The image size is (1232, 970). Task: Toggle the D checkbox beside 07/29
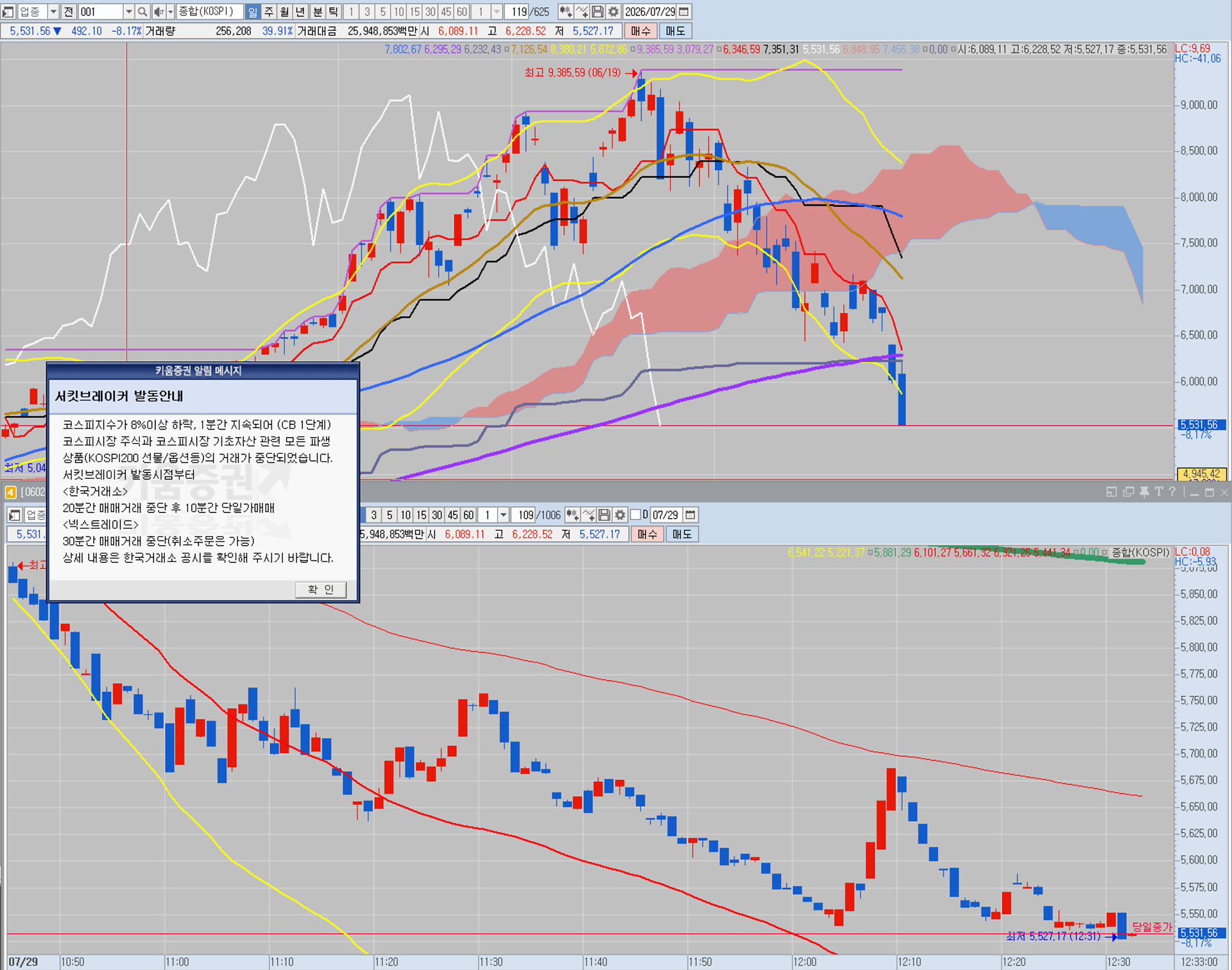(x=636, y=515)
